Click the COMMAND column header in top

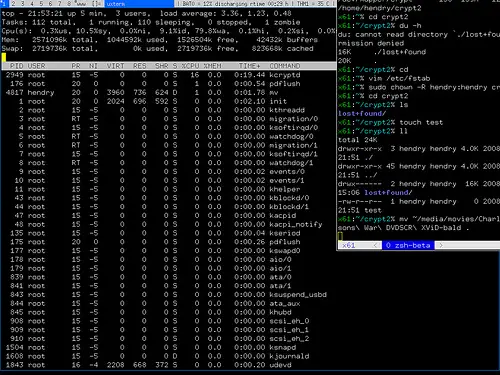click(x=285, y=66)
